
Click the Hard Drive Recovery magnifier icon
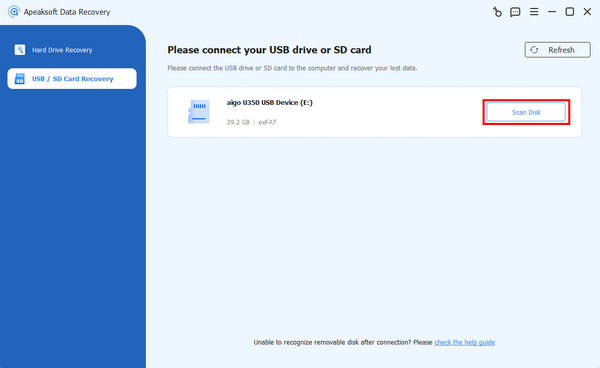click(x=20, y=50)
